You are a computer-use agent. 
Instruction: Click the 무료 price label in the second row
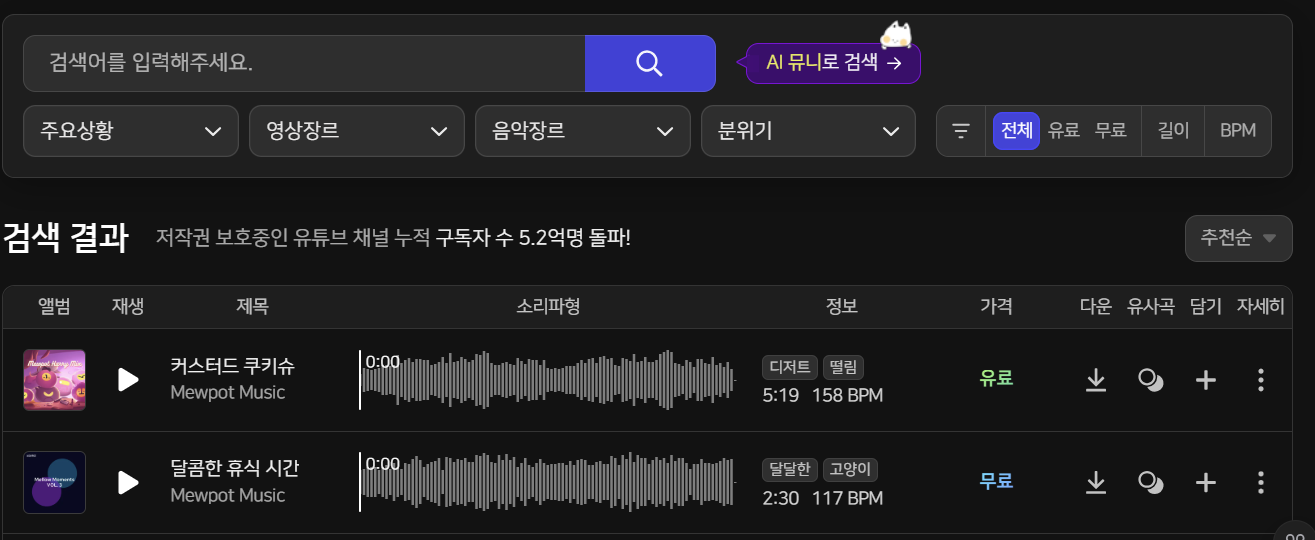coord(997,482)
